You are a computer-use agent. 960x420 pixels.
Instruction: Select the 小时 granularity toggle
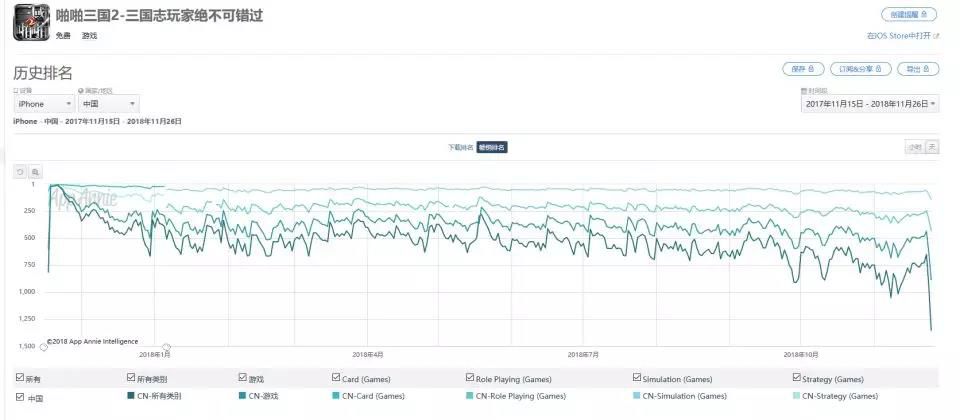(915, 148)
